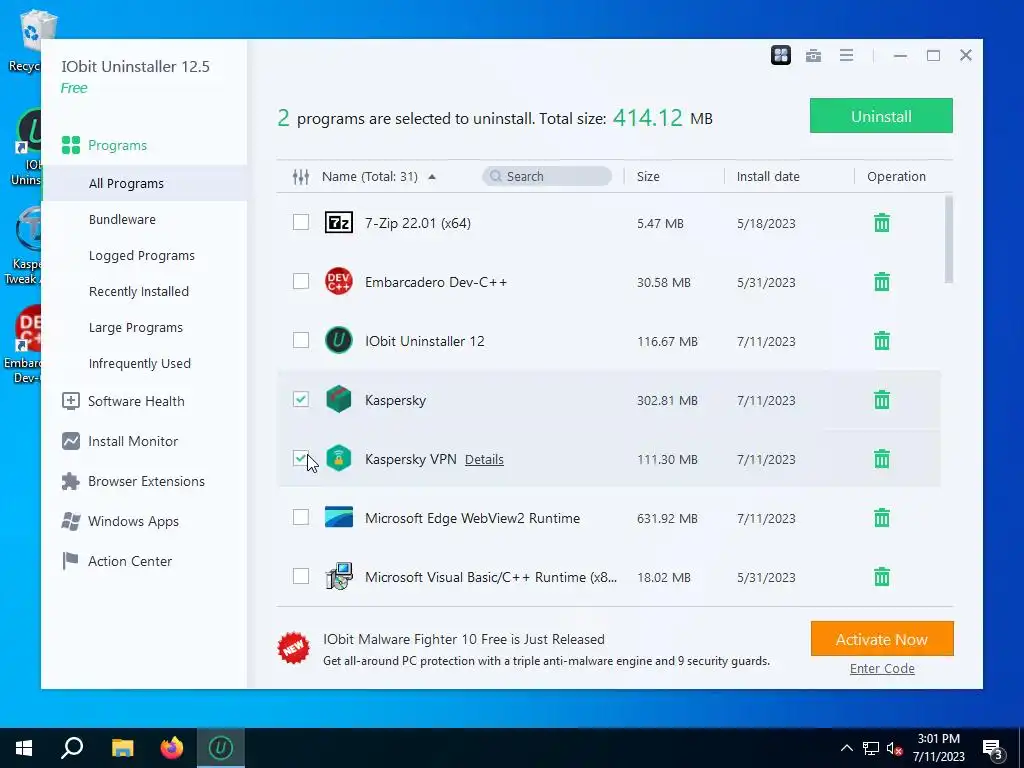Open taskbar search magnifier
Image resolution: width=1024 pixels, height=768 pixels.
tap(72, 748)
